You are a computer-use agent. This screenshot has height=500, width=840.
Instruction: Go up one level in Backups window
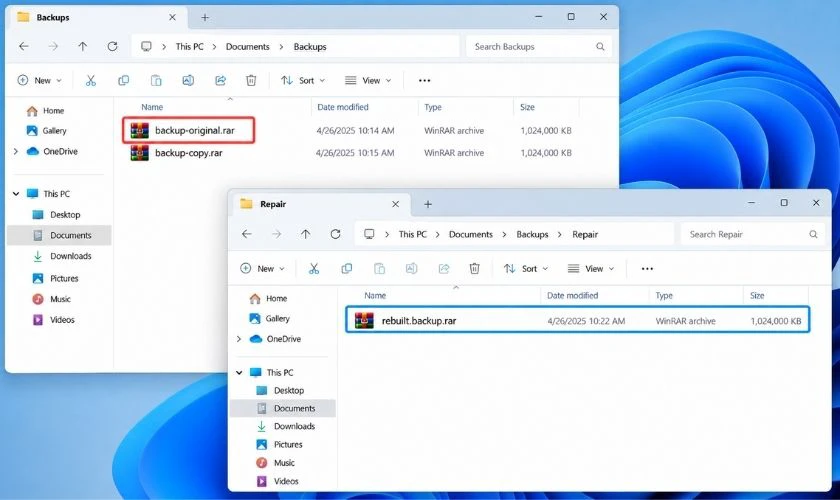click(82, 47)
